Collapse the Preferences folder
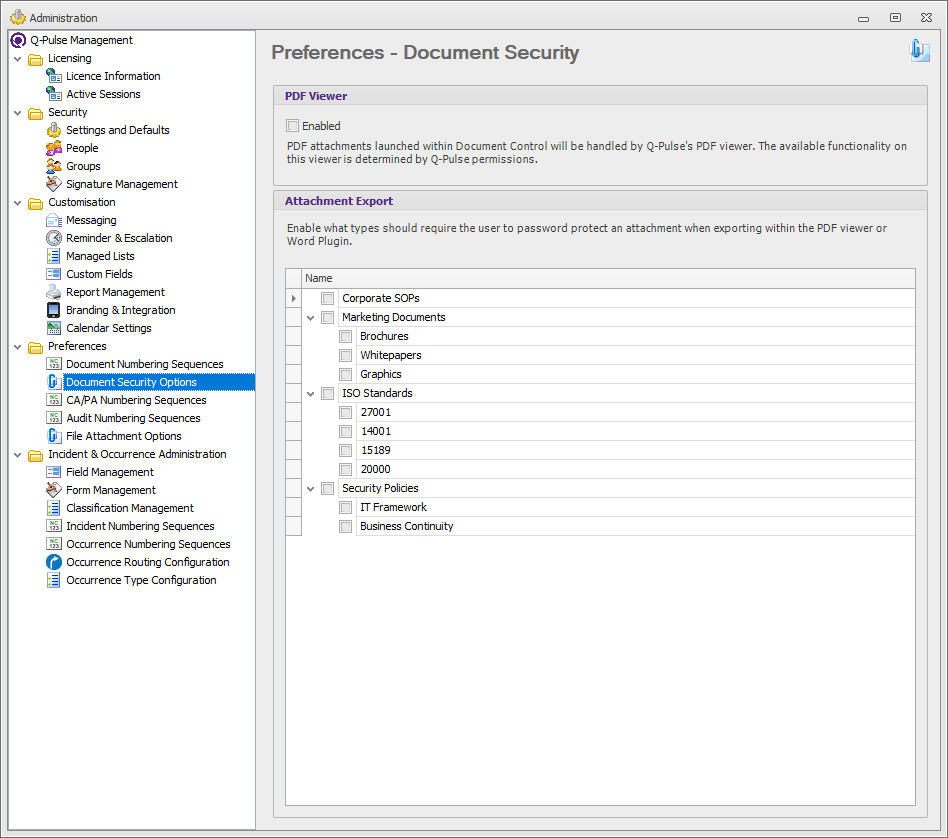 pyautogui.click(x=18, y=347)
